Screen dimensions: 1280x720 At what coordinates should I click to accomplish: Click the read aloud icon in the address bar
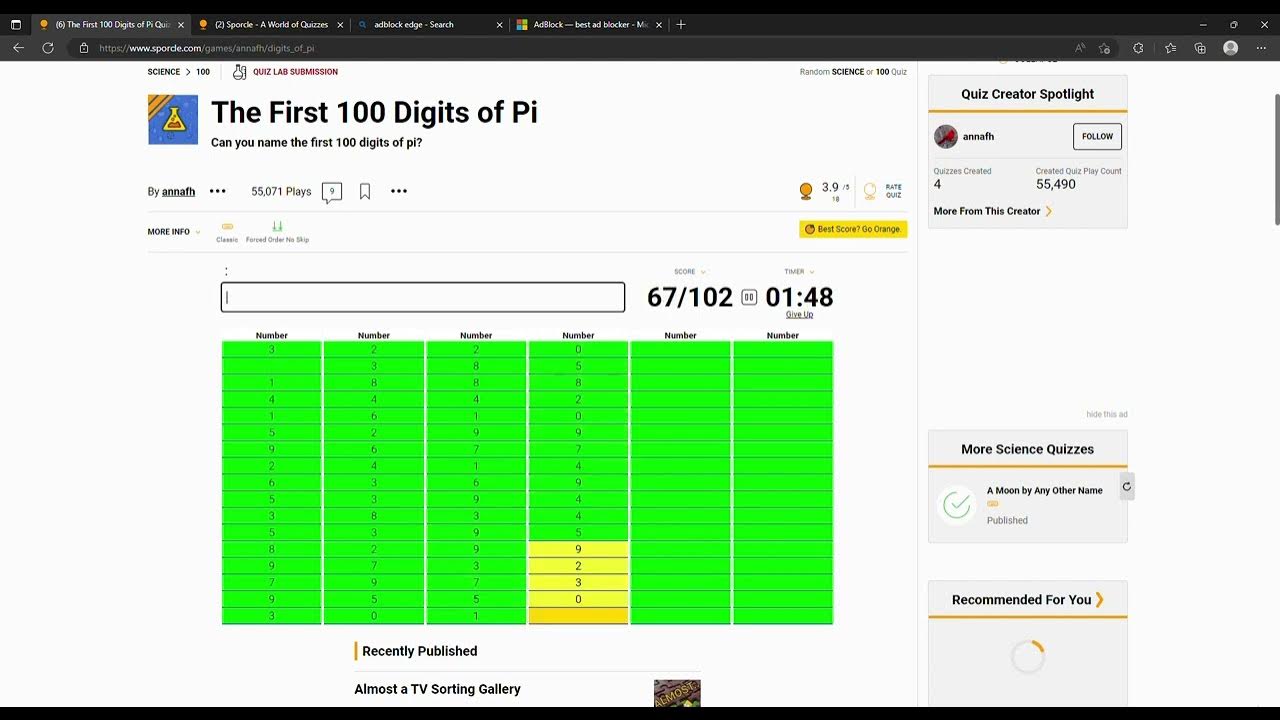(x=1080, y=48)
